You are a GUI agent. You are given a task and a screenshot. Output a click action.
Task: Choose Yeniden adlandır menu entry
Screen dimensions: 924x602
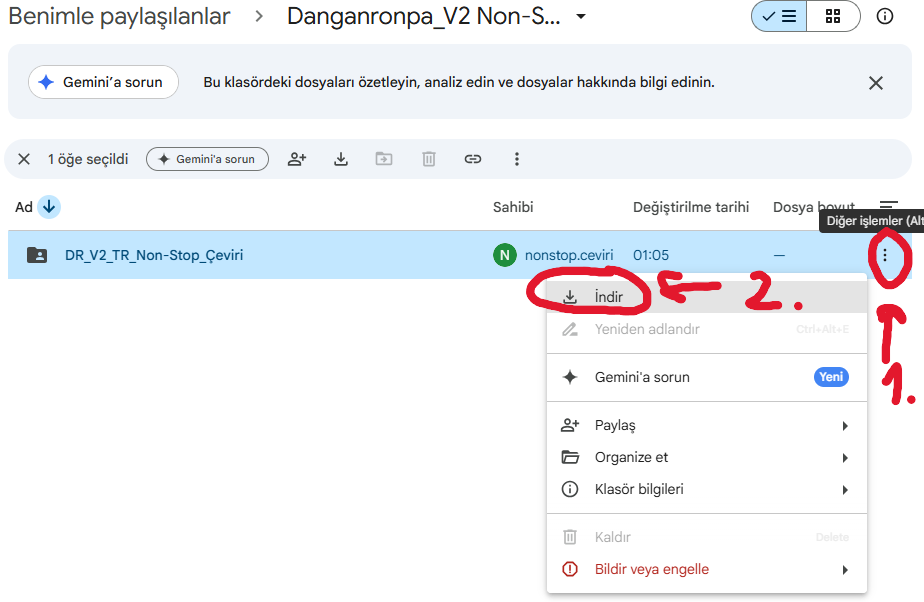(707, 329)
